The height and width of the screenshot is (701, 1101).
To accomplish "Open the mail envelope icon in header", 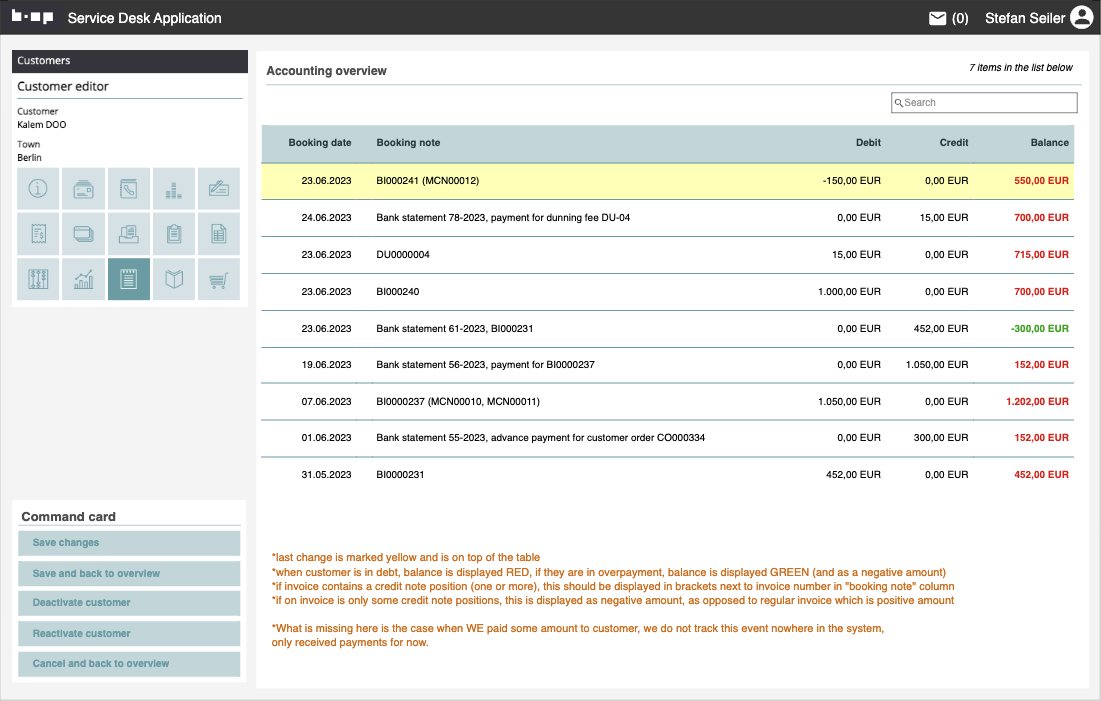I will pyautogui.click(x=937, y=18).
